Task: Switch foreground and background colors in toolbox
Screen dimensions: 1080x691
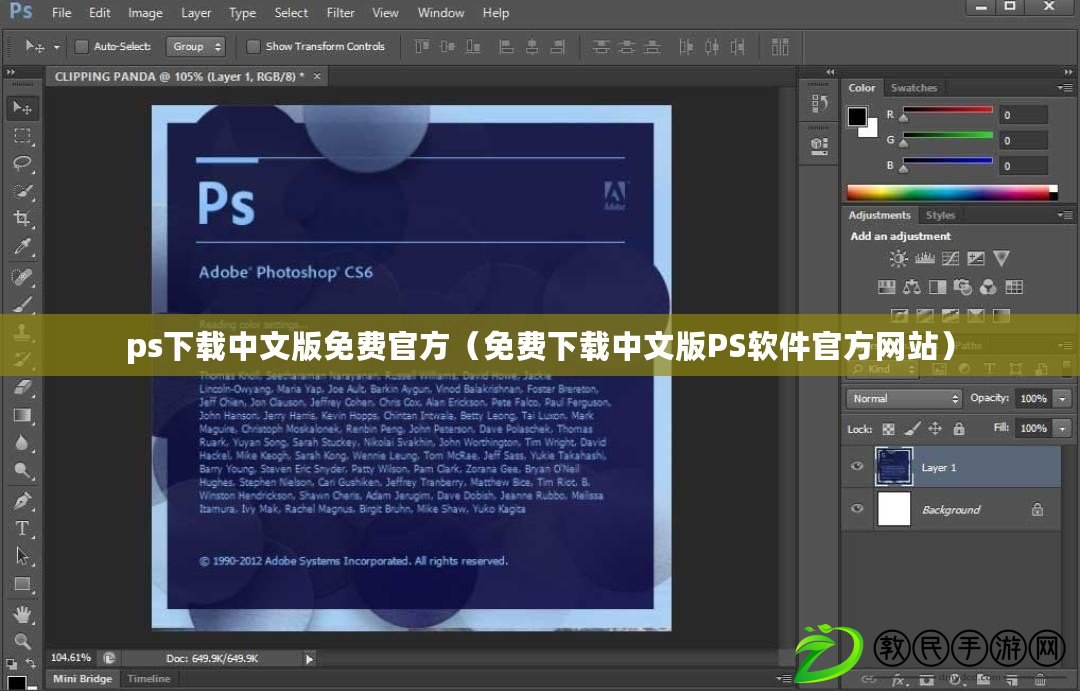Action: pos(30,663)
